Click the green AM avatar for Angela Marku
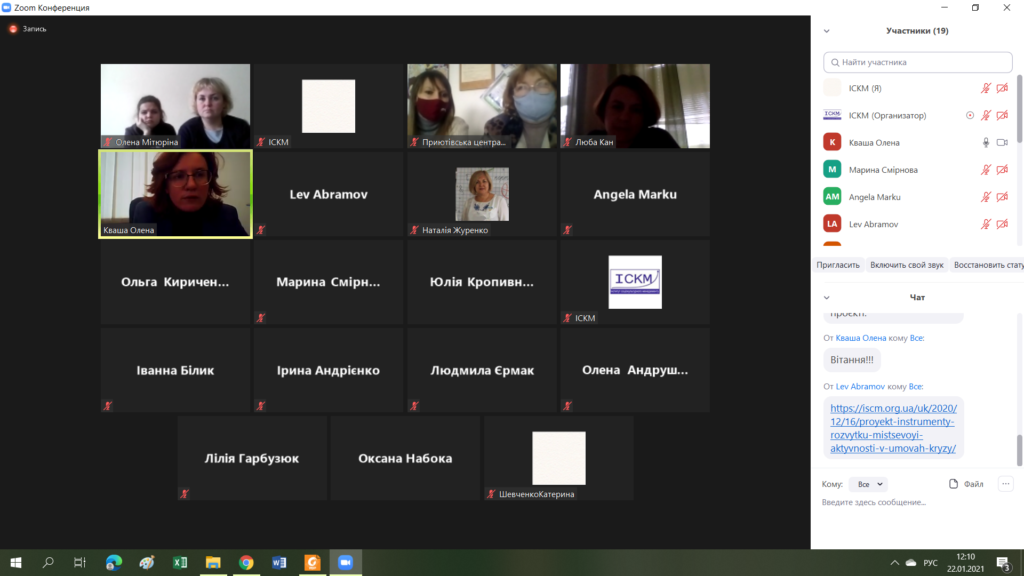Screen dimensions: 1024x576 [832, 197]
